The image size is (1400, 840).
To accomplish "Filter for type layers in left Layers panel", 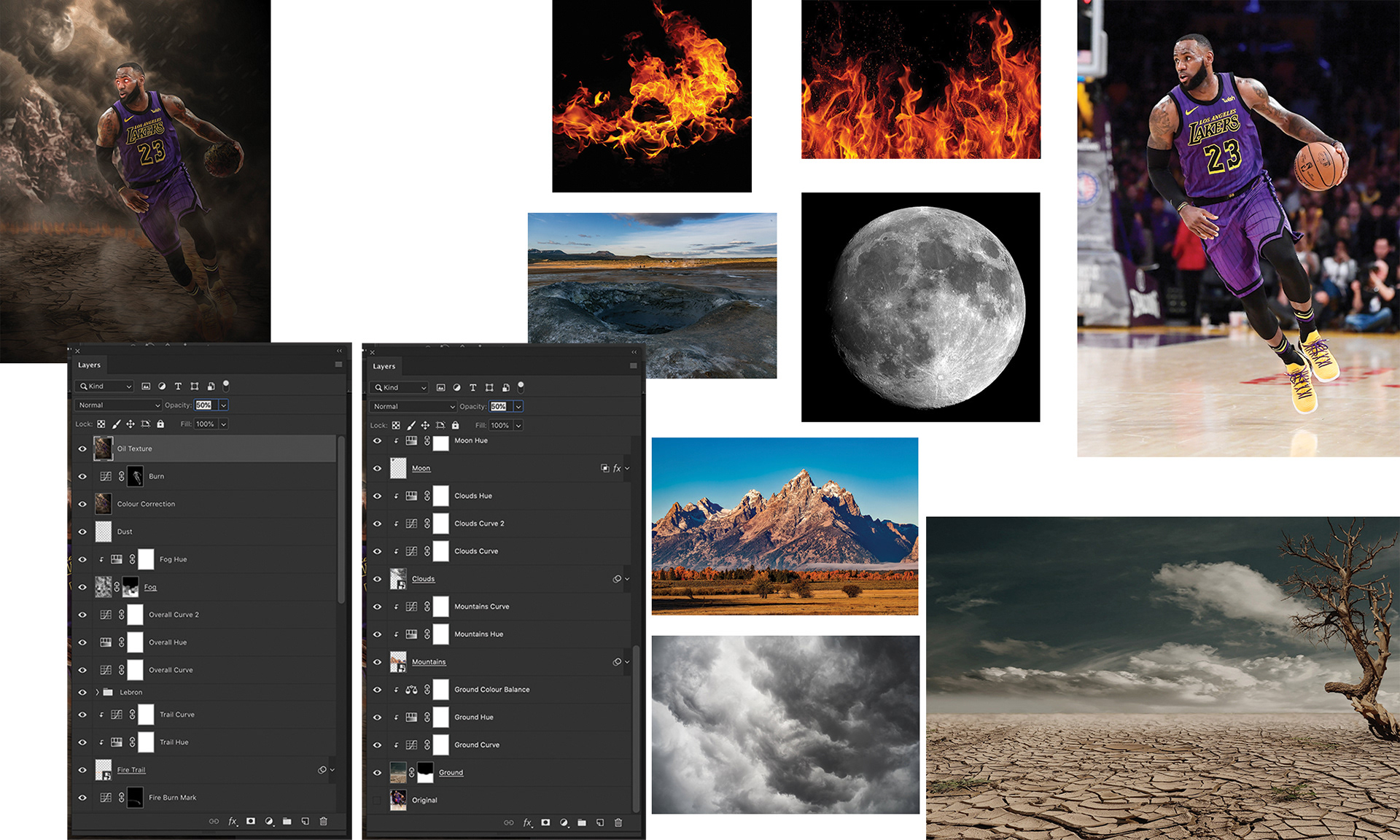I will (x=178, y=386).
